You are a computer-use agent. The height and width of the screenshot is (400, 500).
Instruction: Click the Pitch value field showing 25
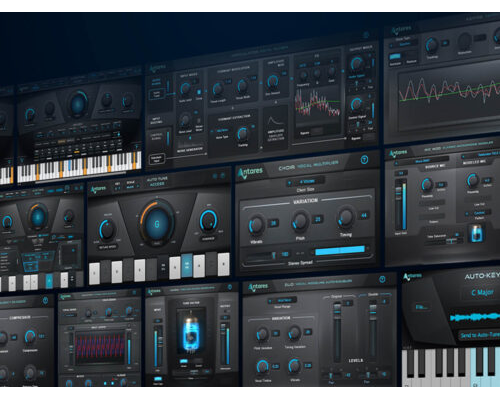pos(318,219)
